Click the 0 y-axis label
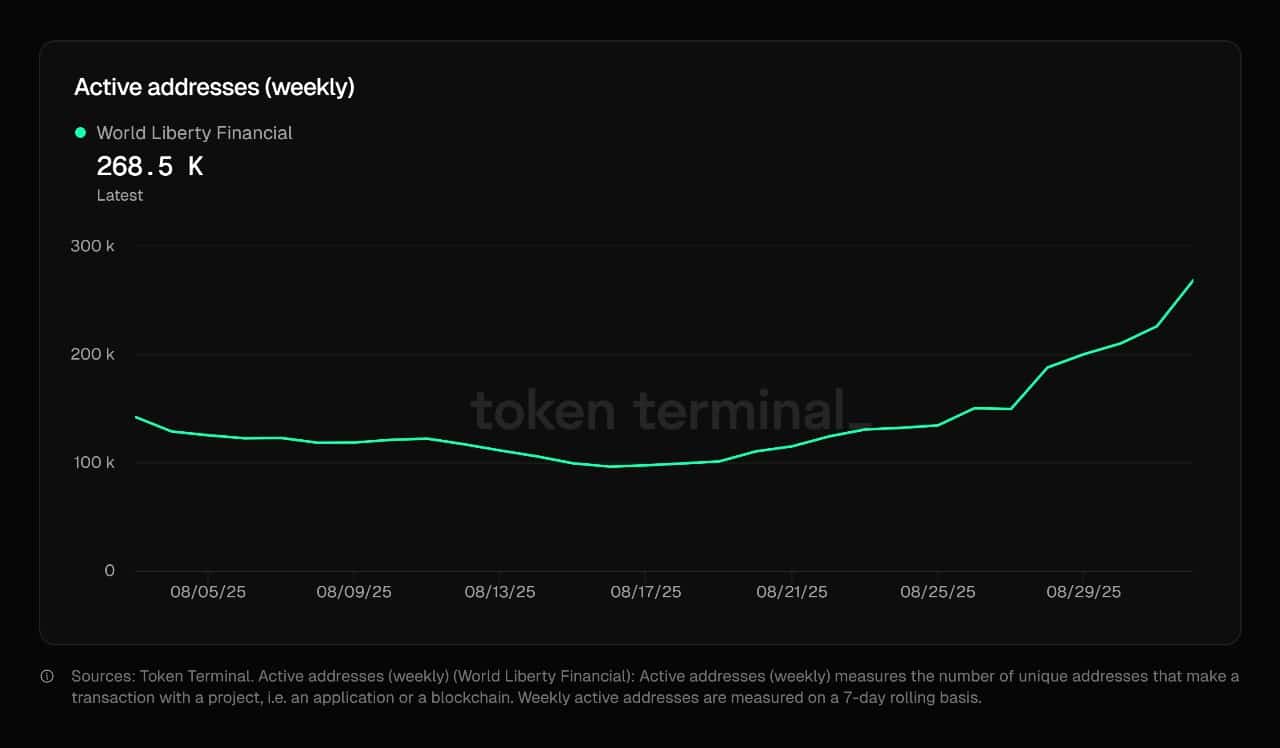Image resolution: width=1280 pixels, height=748 pixels. [110, 570]
